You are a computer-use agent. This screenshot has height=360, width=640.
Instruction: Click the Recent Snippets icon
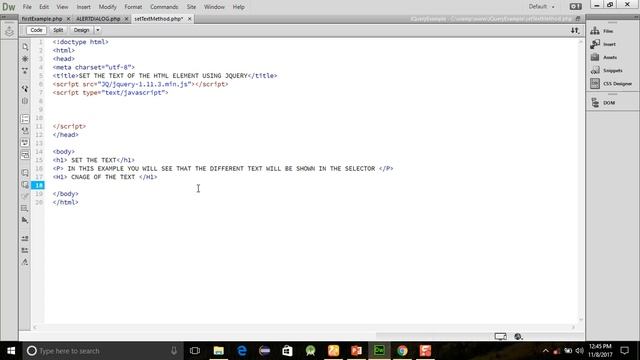(x=25, y=208)
